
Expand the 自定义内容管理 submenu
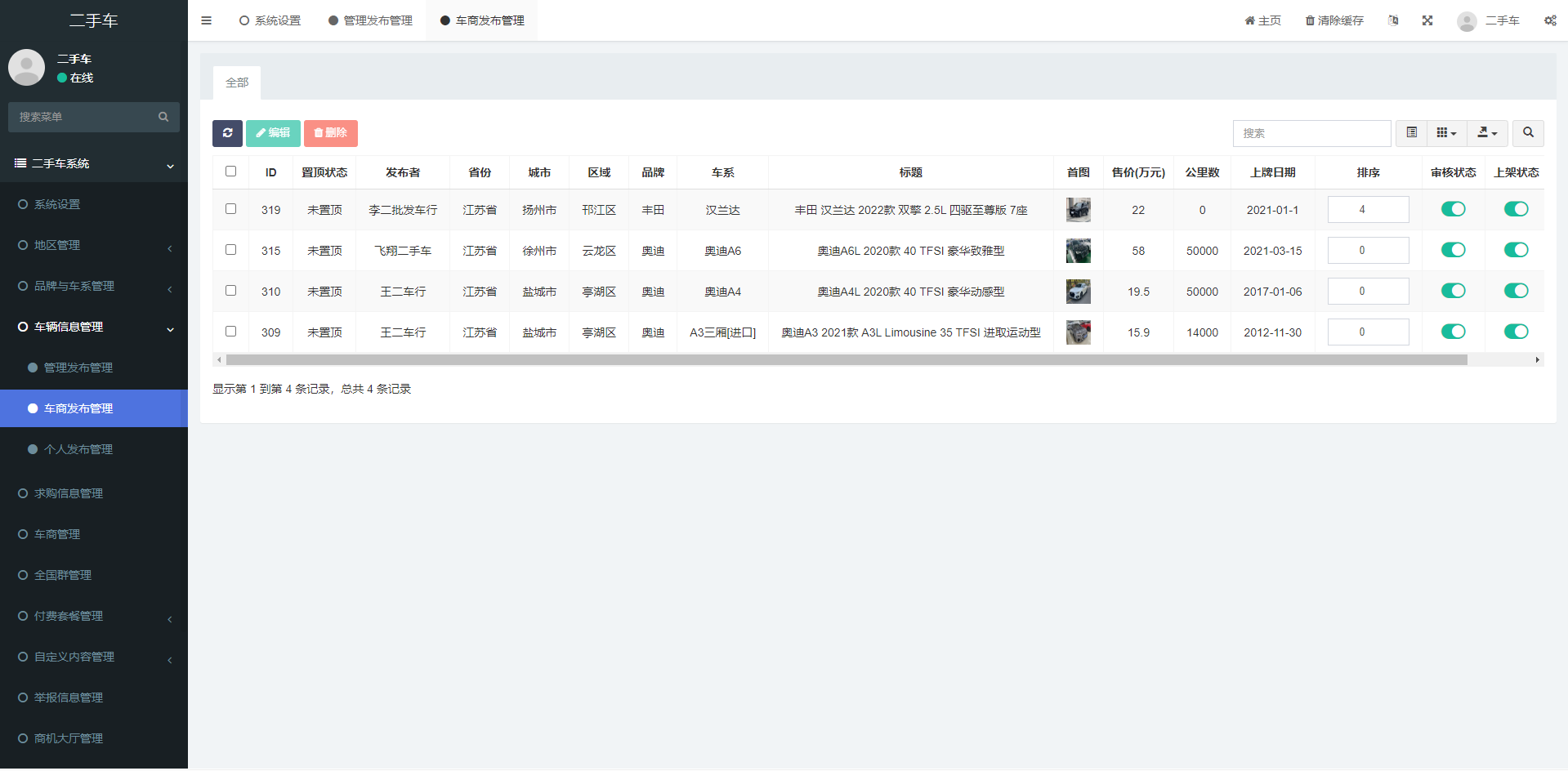(94, 657)
